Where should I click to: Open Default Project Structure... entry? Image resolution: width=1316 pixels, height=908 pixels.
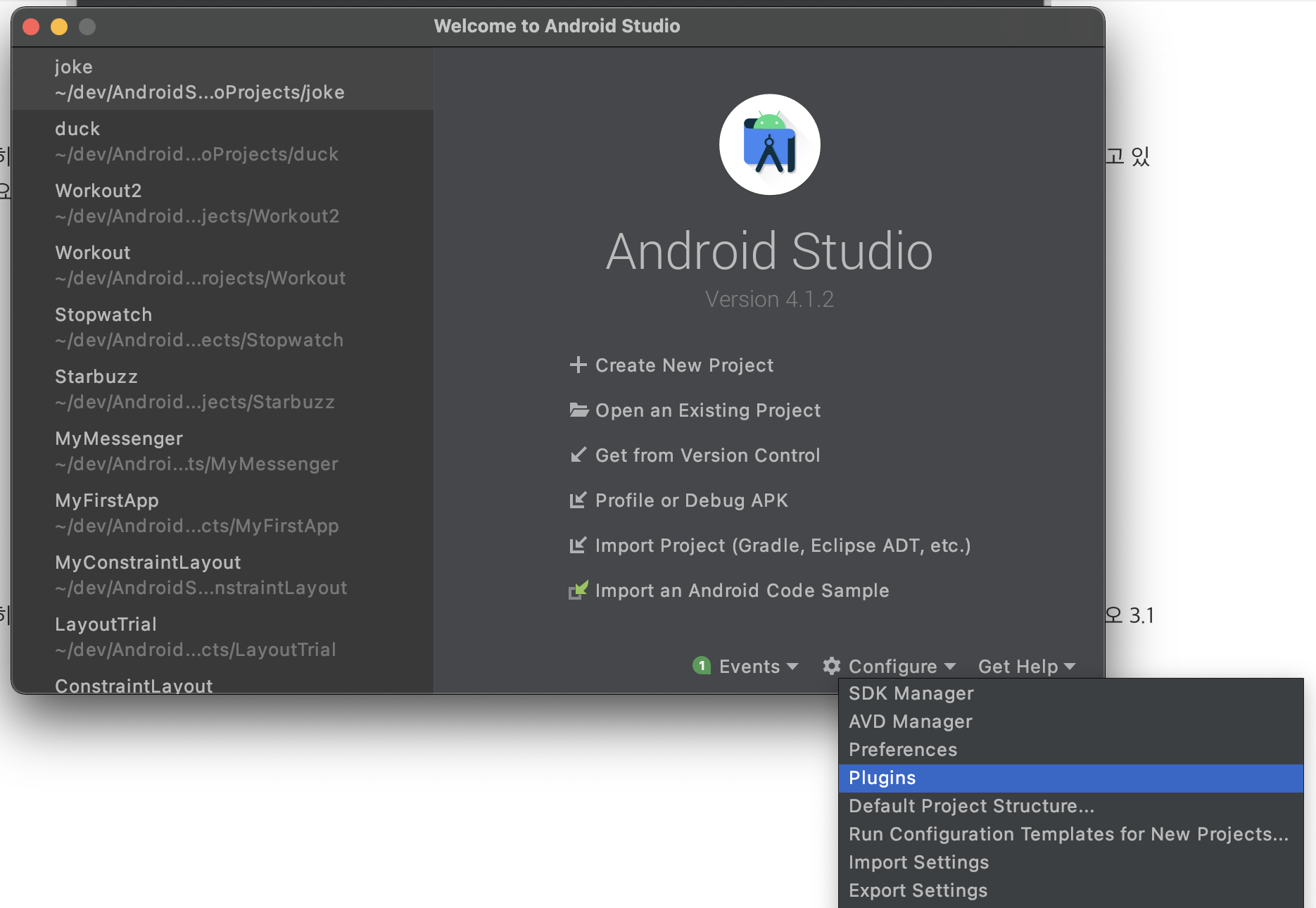(1070, 806)
